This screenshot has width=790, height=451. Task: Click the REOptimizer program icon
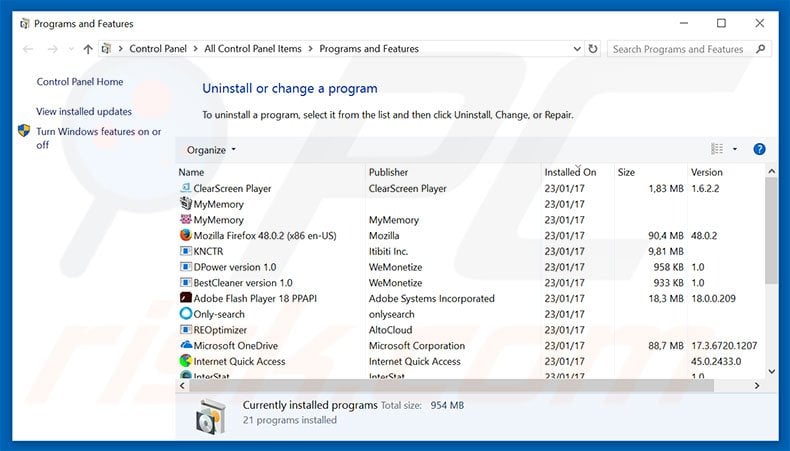click(185, 330)
